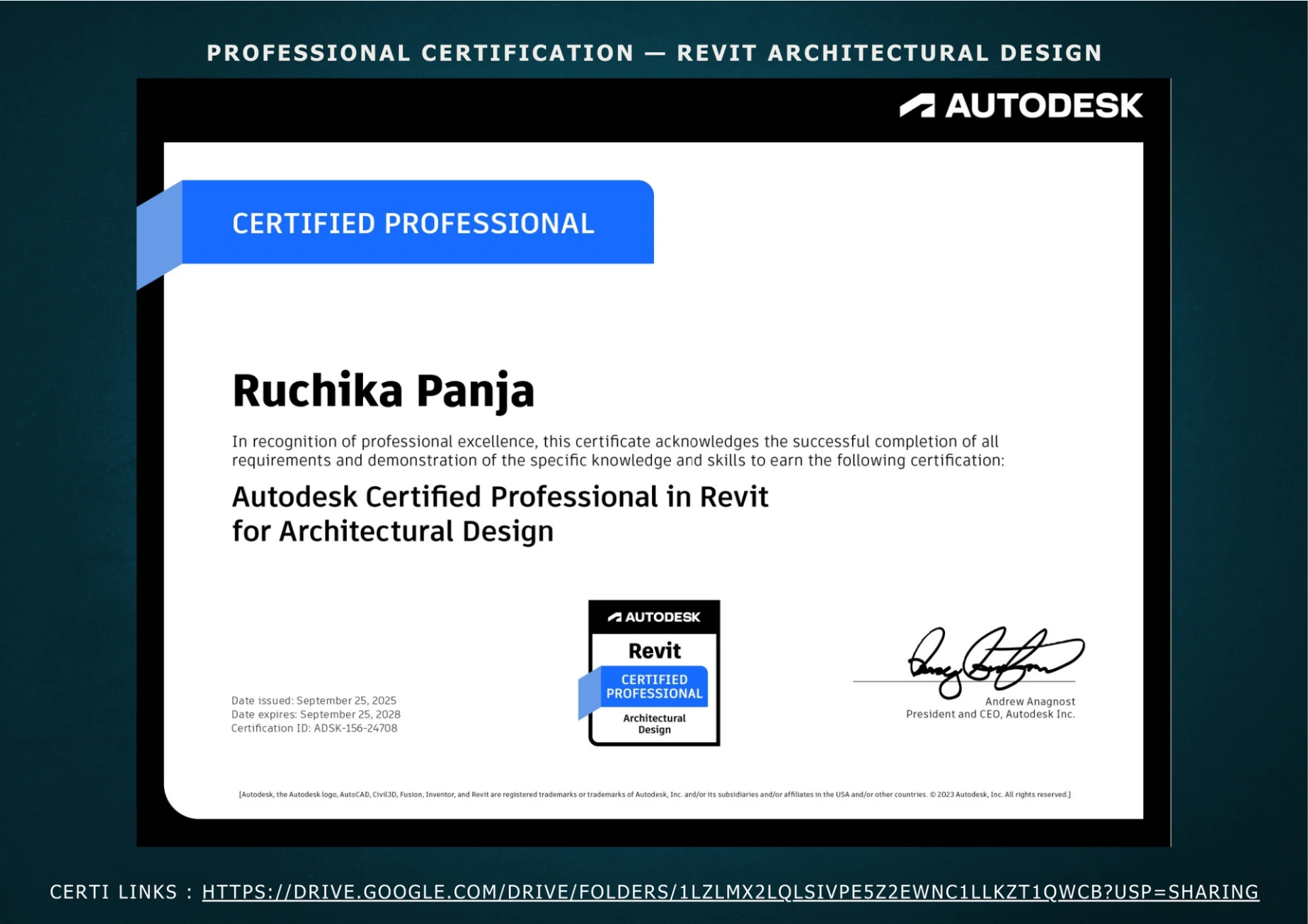Click the blue ribbon on the Revit badge
This screenshot has height=924, width=1308.
click(653, 686)
